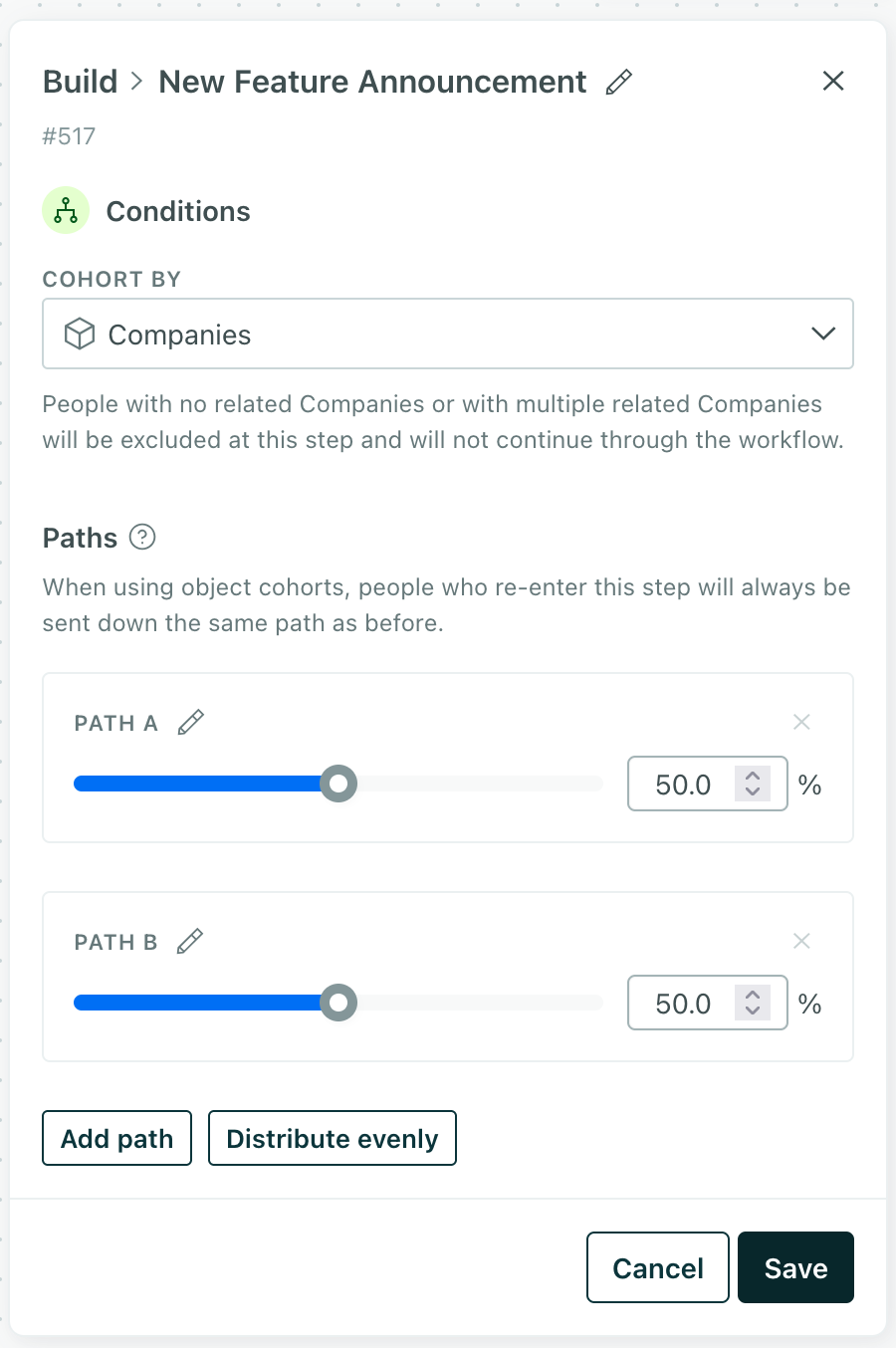
Task: Rename Path B using its pencil icon
Action: [x=189, y=940]
